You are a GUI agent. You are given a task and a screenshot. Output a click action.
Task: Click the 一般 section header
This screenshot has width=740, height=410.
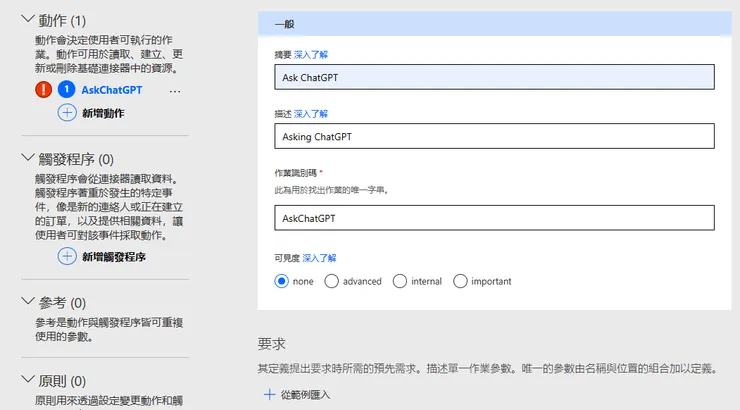tap(494, 24)
